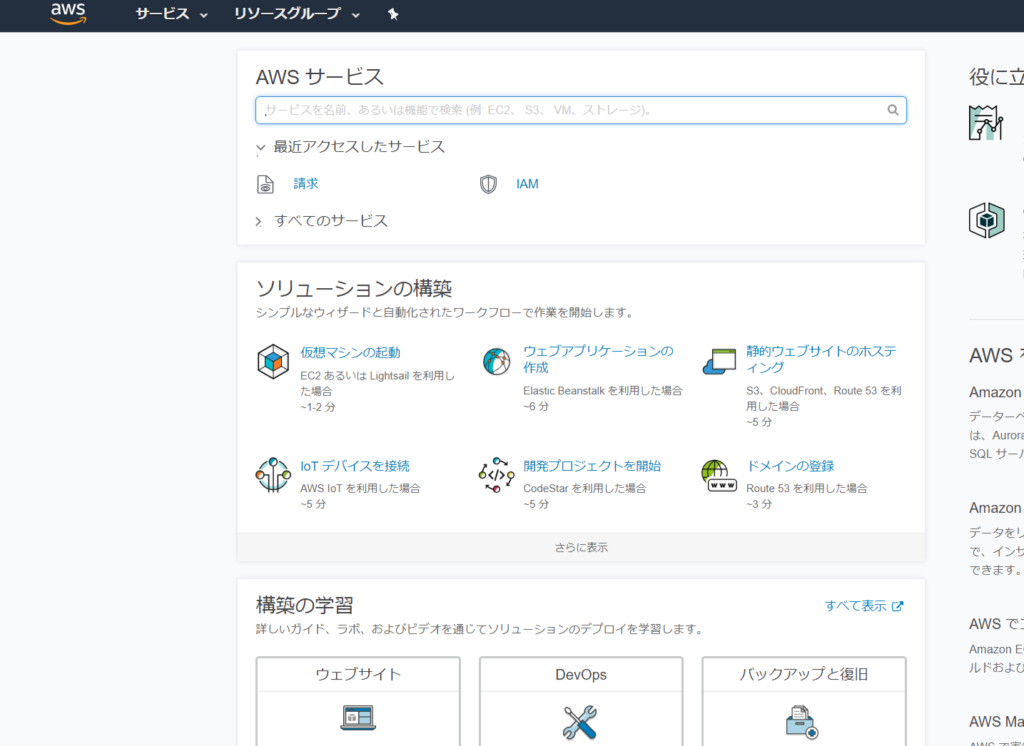Click the 'AWS IoT を利用した場合' text
The width and height of the screenshot is (1024, 746).
click(360, 489)
